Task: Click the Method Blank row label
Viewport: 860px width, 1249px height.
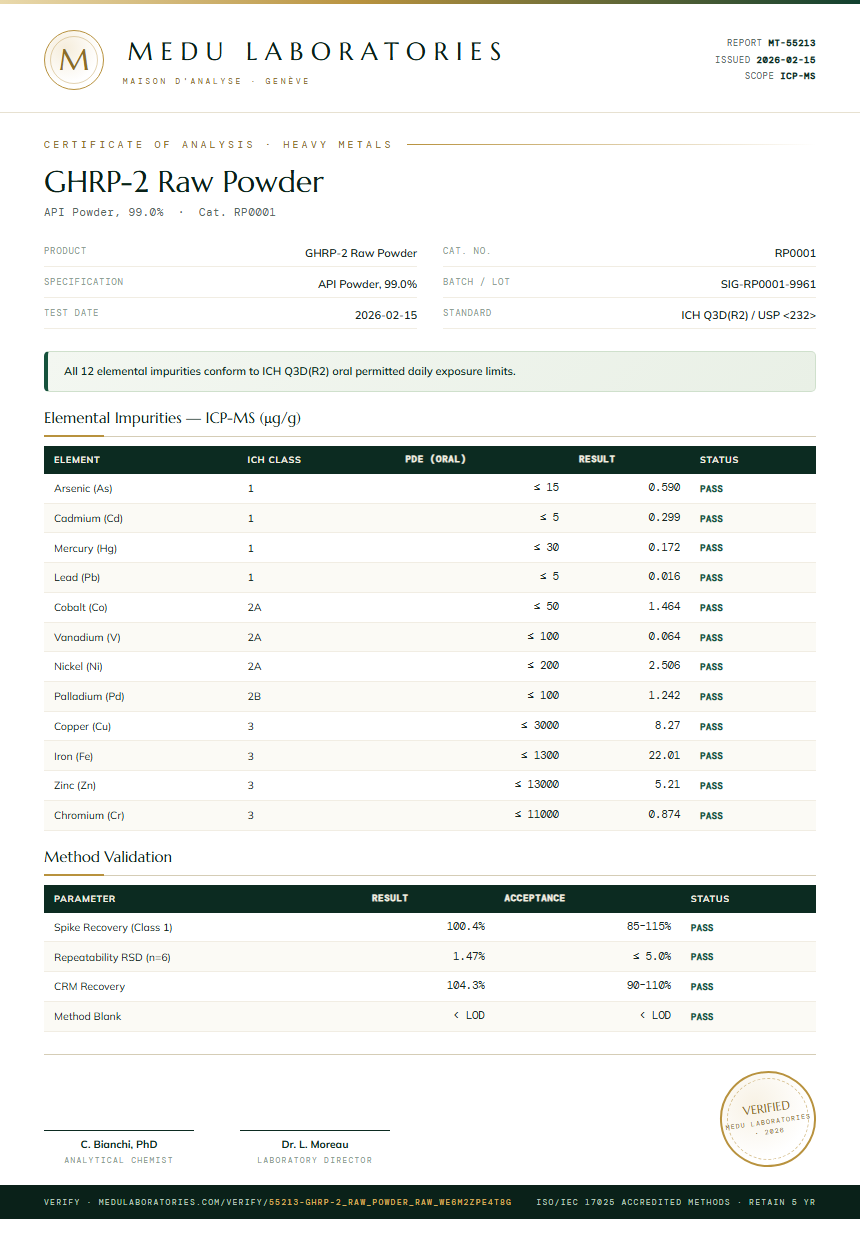Action: [x=88, y=1017]
